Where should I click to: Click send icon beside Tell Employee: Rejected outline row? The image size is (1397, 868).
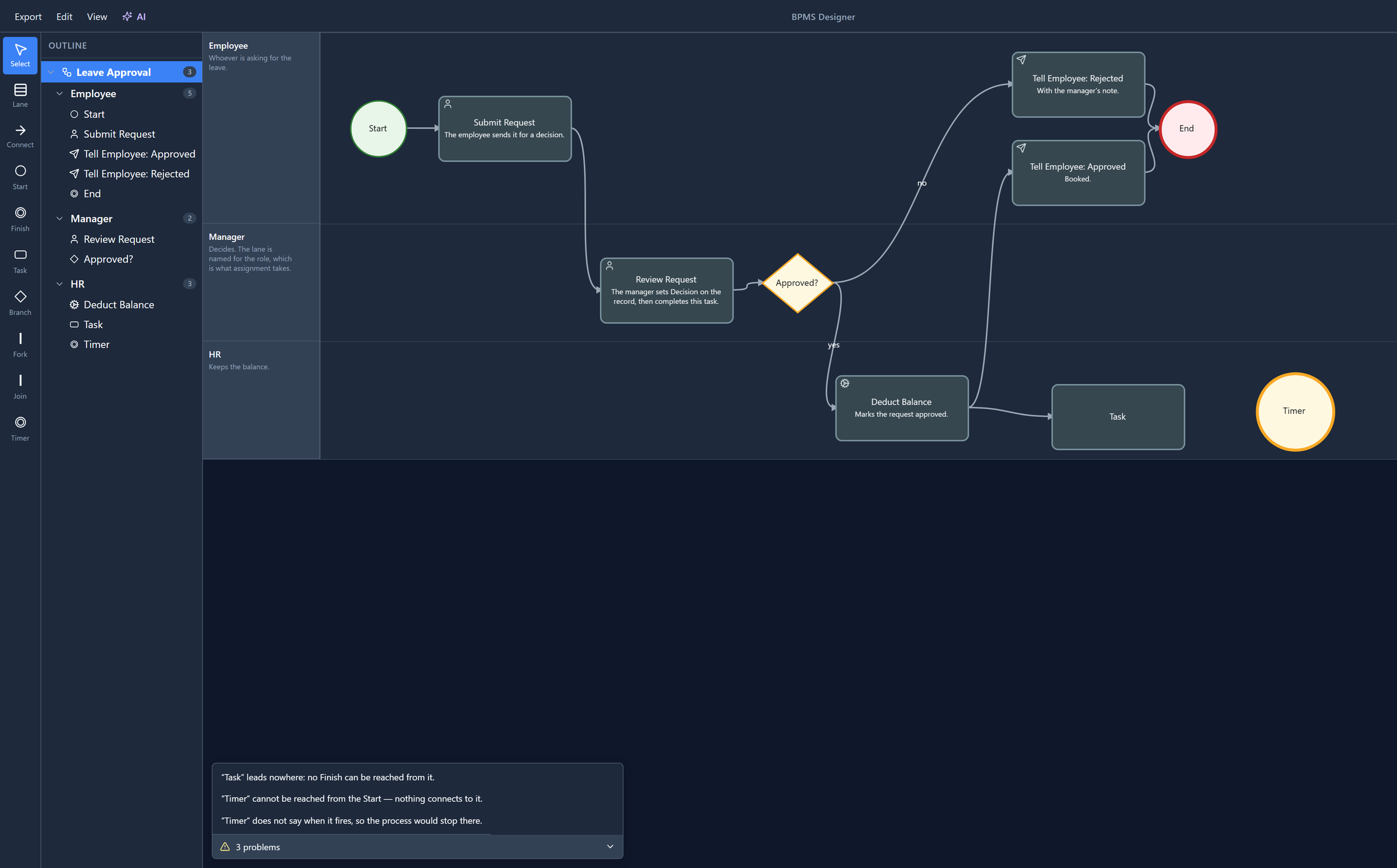tap(74, 173)
